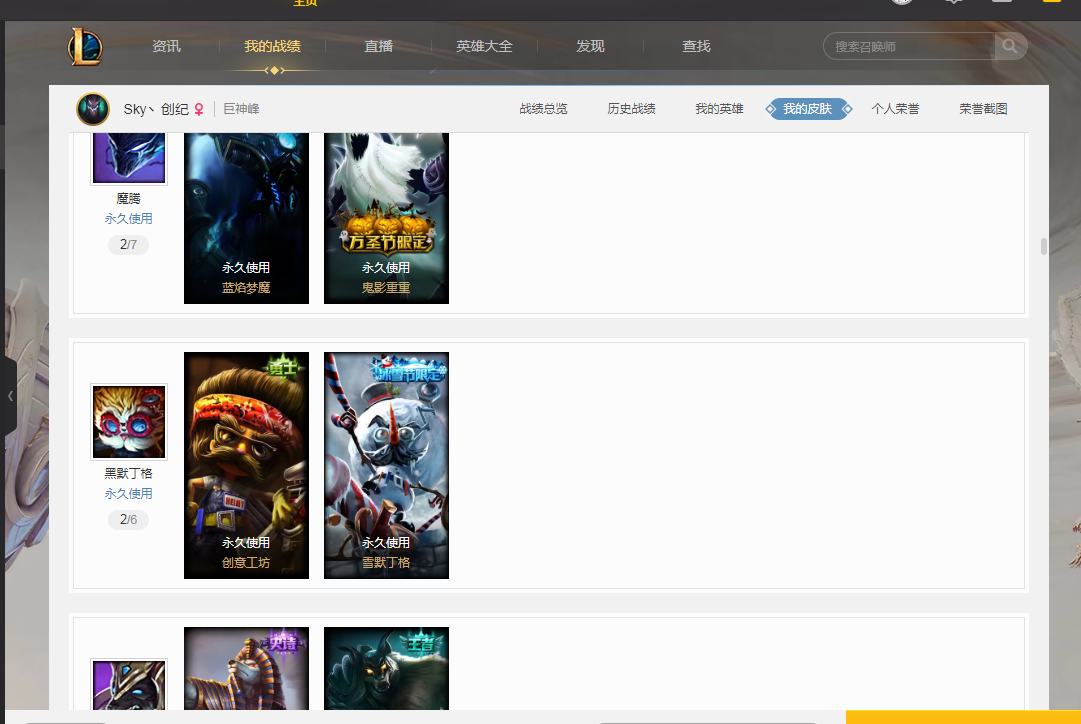
Task: Open 战绩总览 section
Action: [x=543, y=109]
